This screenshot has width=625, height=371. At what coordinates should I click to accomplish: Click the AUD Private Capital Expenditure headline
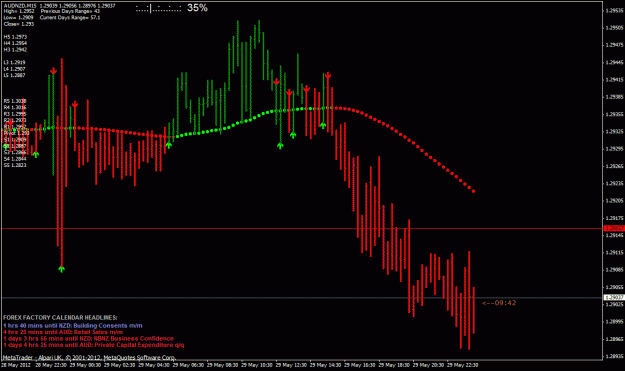click(94, 345)
